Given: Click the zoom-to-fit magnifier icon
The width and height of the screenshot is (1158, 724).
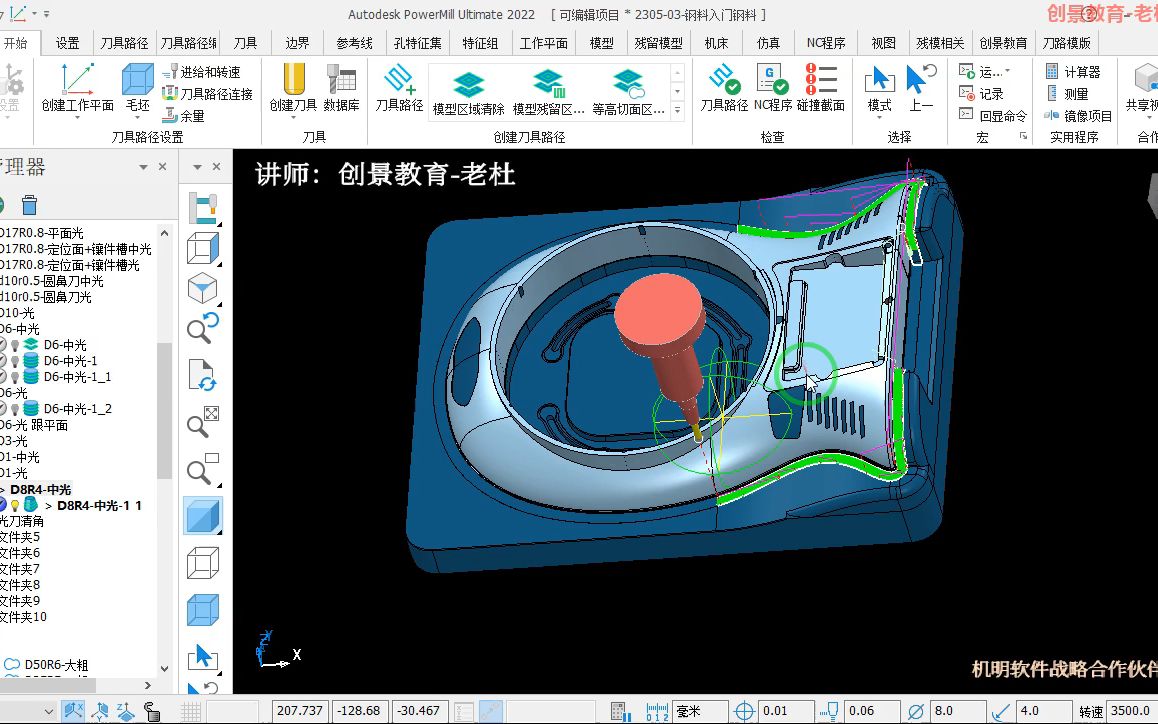Looking at the screenshot, I should click(x=202, y=422).
